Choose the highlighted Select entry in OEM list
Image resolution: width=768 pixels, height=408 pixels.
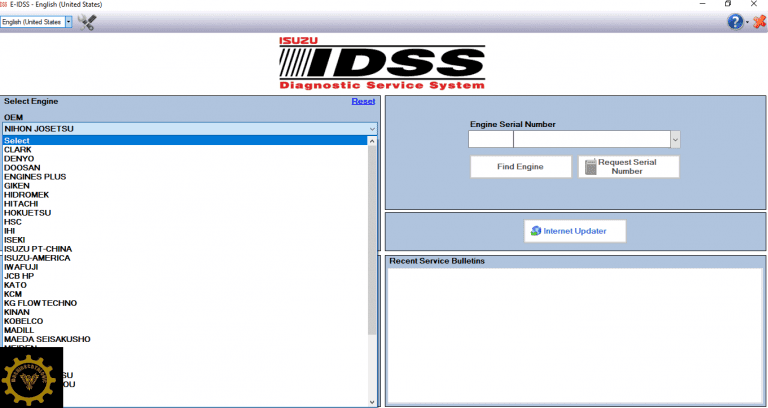pyautogui.click(x=185, y=141)
